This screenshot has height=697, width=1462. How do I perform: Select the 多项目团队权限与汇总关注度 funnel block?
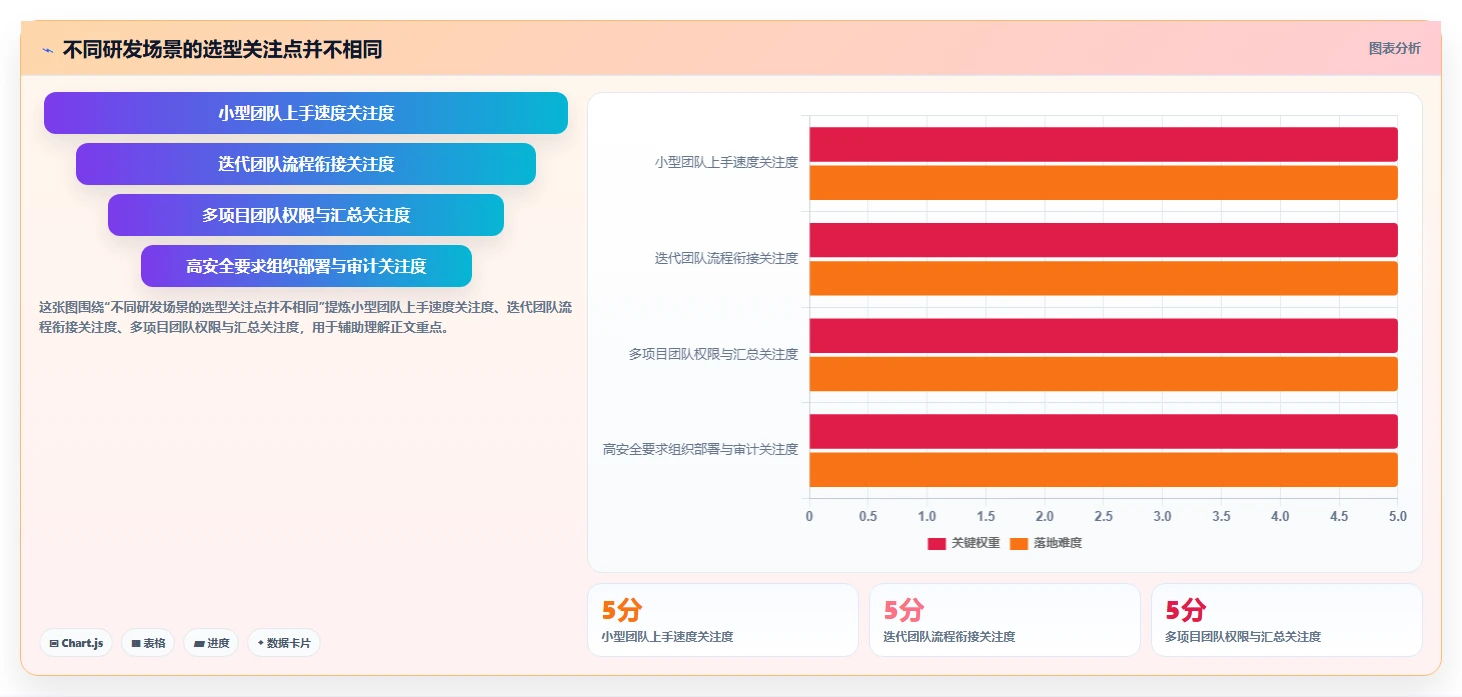tap(306, 215)
